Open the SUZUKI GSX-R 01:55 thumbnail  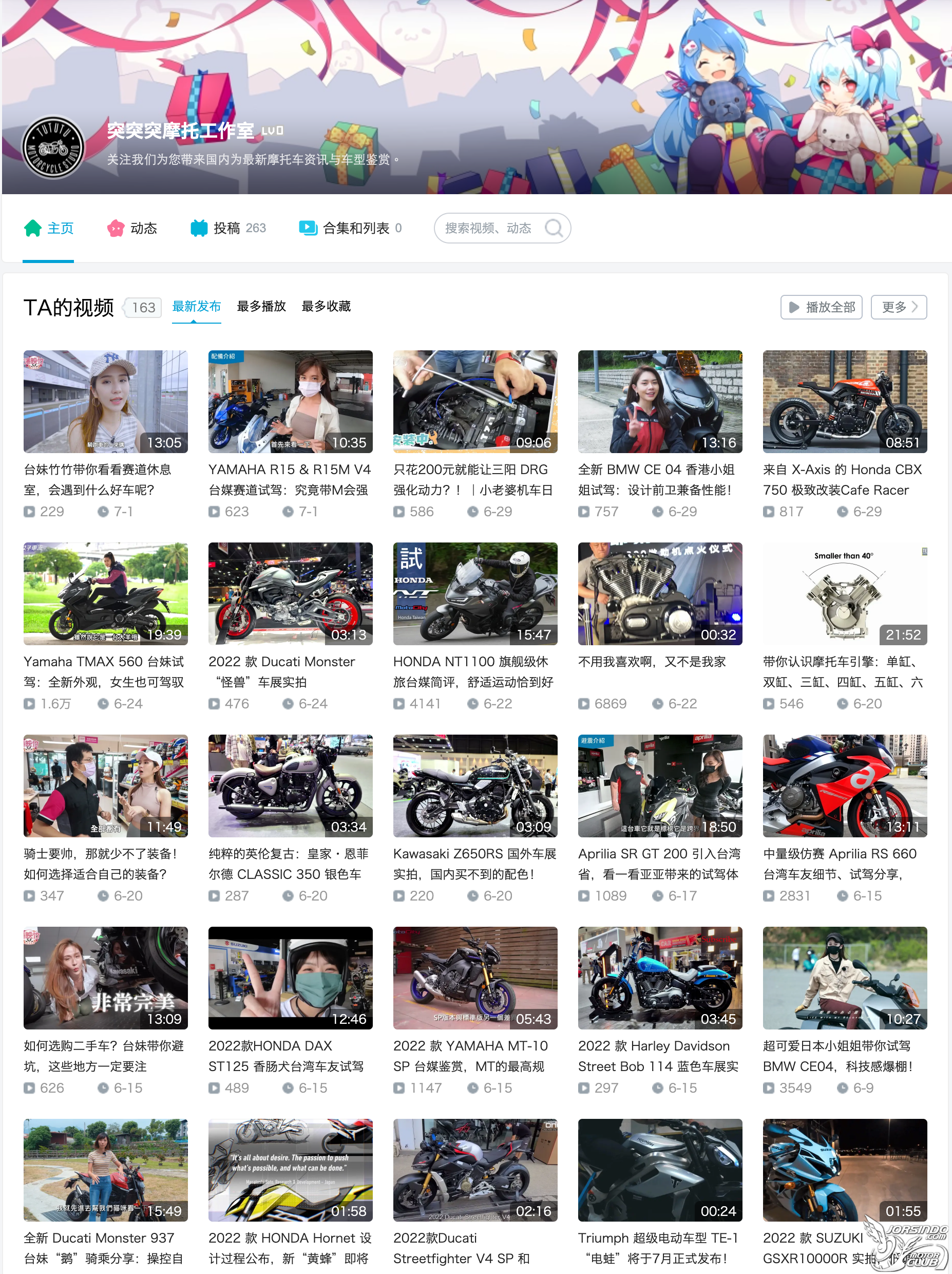coord(844,1170)
